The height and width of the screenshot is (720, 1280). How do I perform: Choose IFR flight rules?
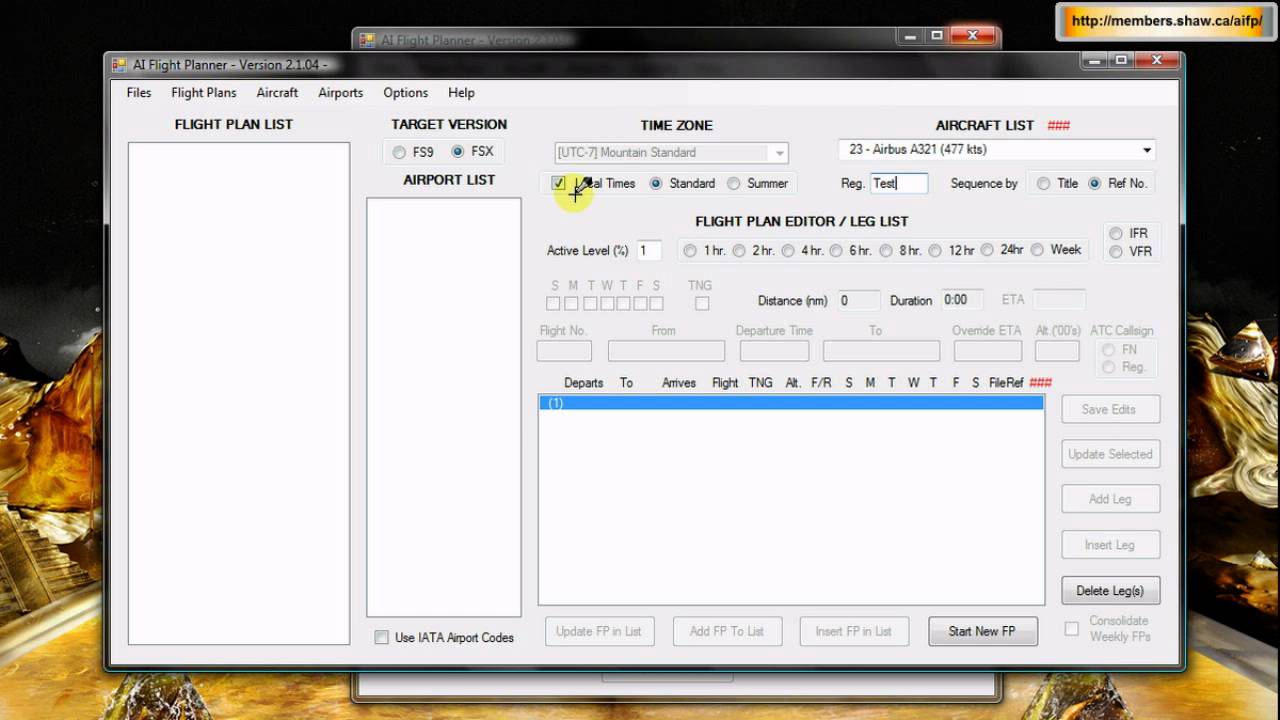pos(1116,234)
